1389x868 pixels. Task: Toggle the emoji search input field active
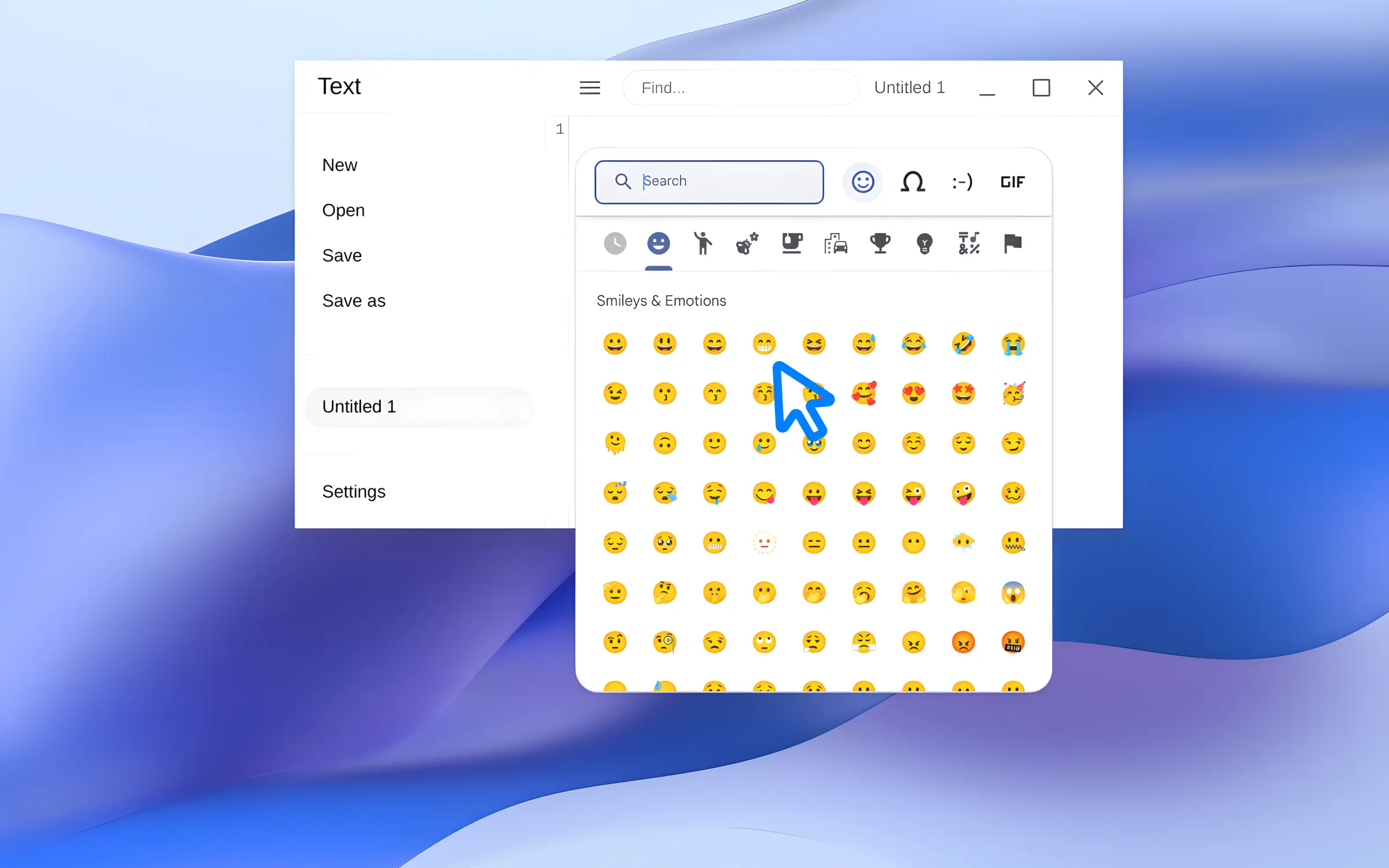click(709, 181)
